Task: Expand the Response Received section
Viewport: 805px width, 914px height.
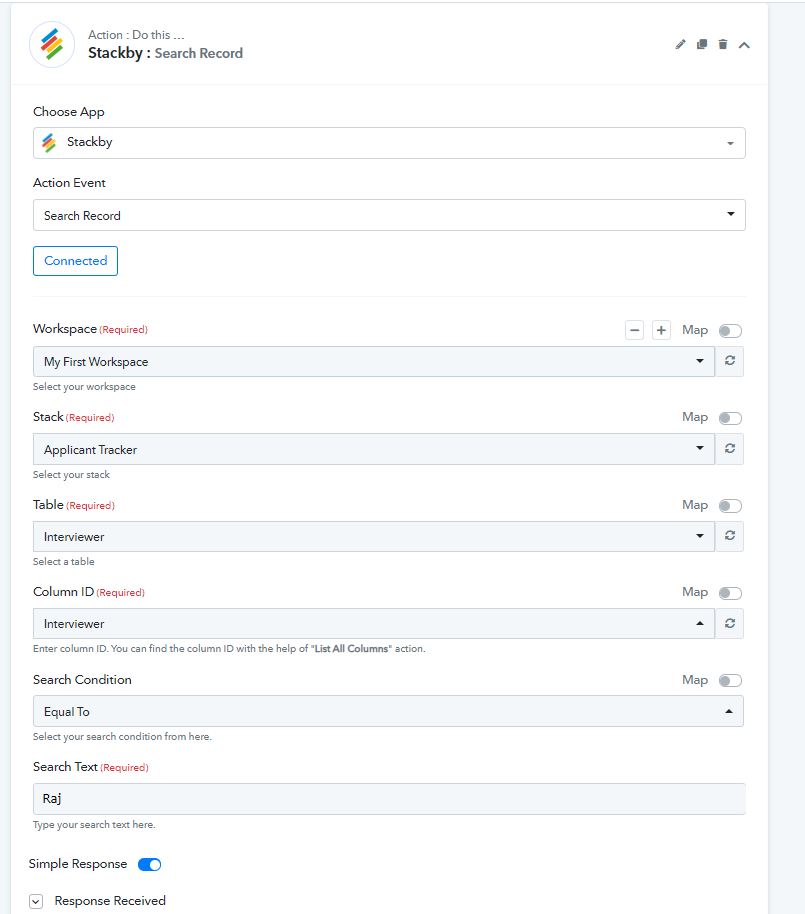Action: 36,901
